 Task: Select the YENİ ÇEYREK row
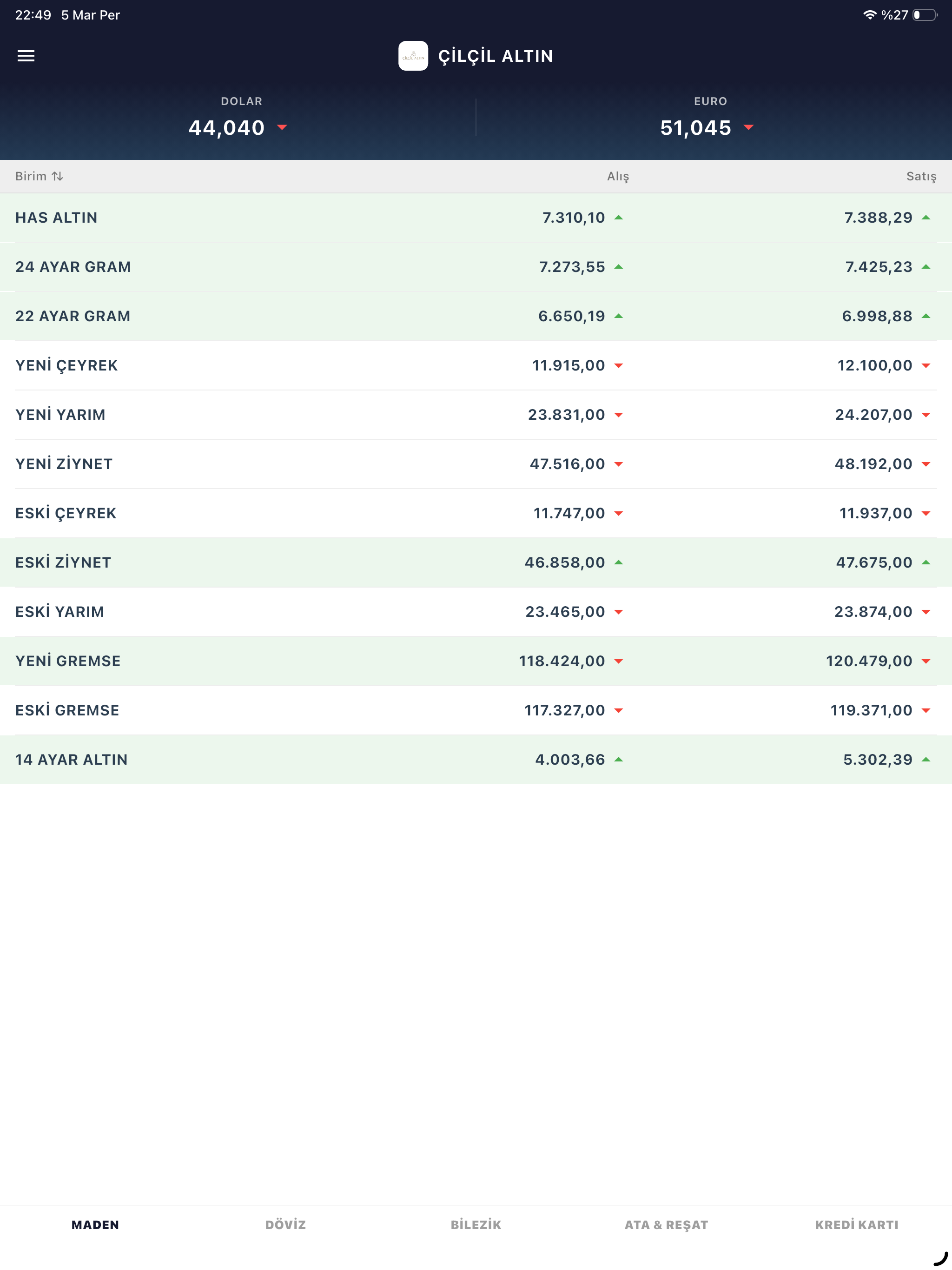click(476, 366)
